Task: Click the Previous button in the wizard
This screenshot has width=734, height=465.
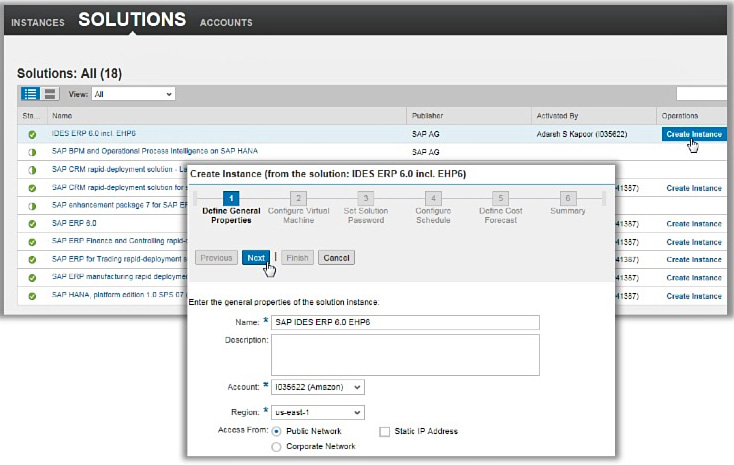Action: click(x=216, y=258)
